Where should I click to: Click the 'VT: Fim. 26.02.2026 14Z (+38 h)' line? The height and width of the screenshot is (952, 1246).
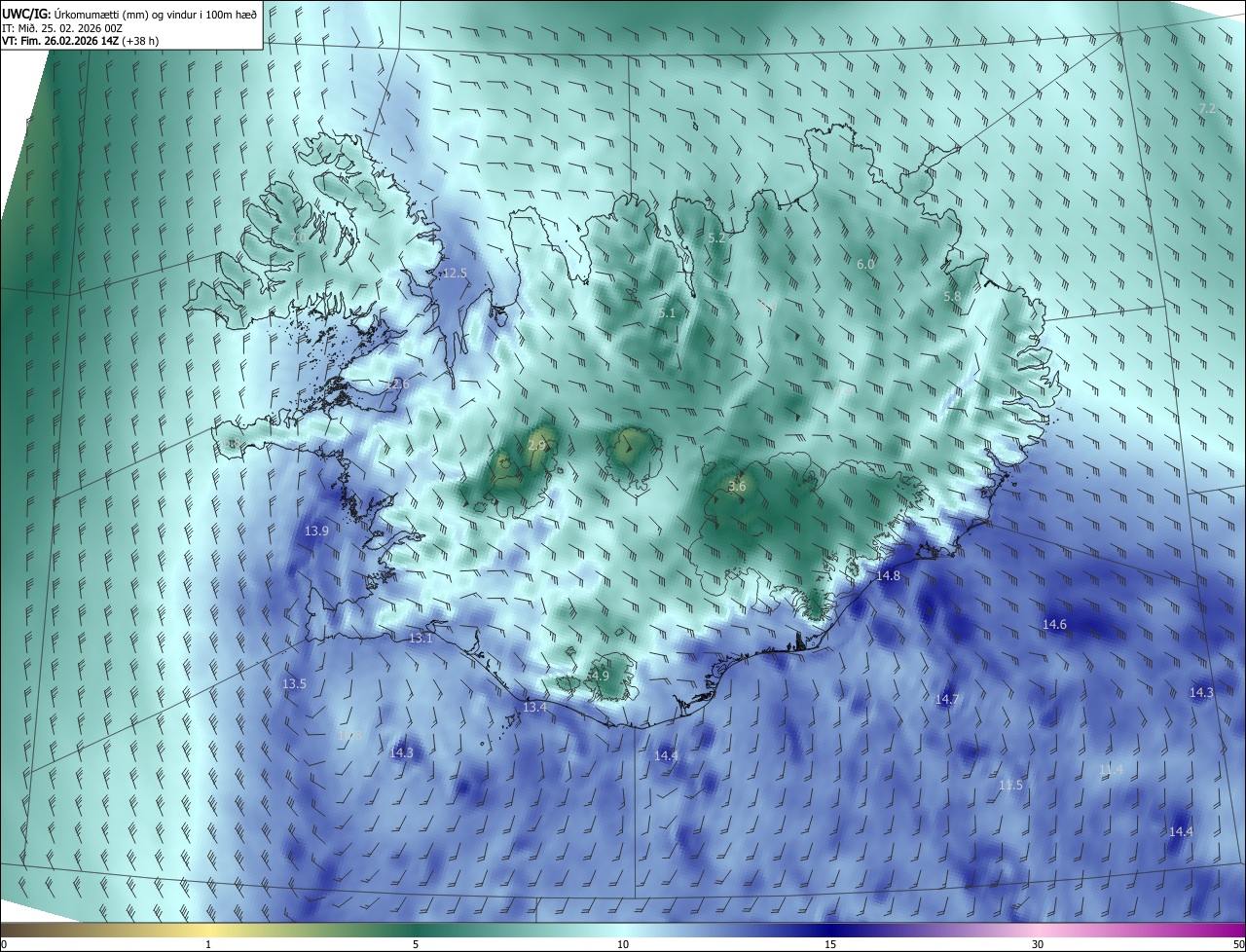click(81, 41)
